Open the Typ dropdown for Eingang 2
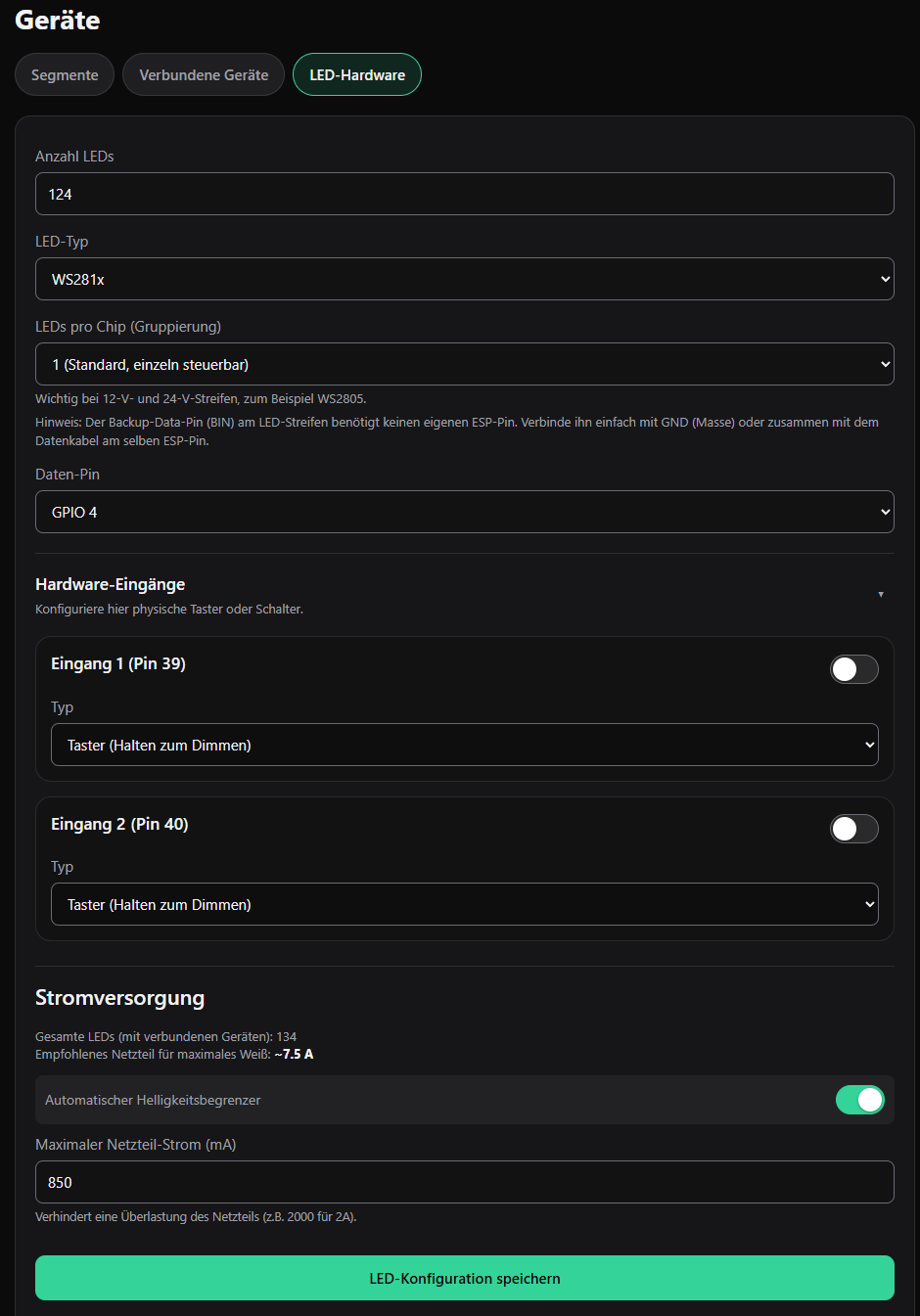The height and width of the screenshot is (1316, 920). point(465,904)
